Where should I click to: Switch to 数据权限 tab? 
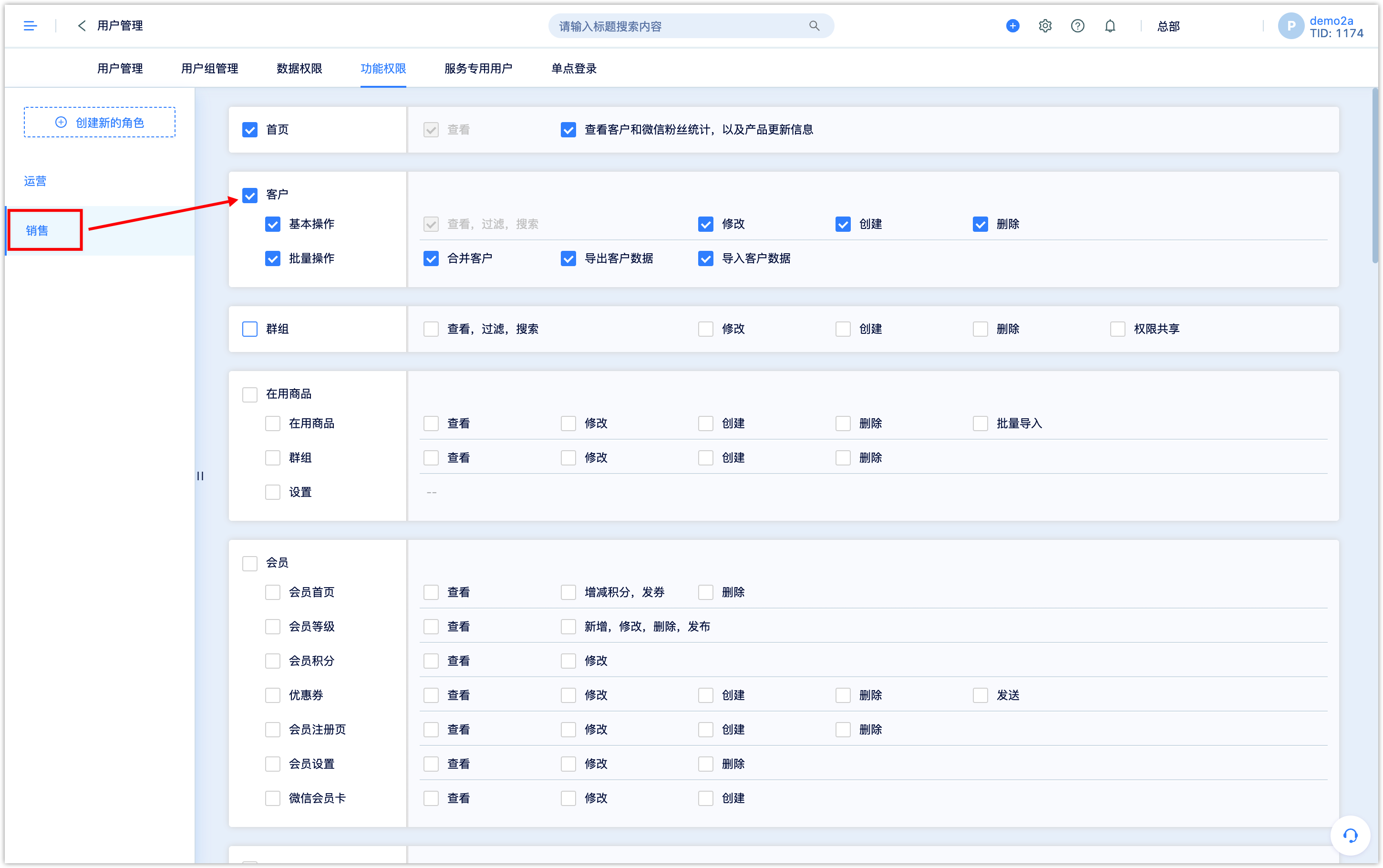299,68
